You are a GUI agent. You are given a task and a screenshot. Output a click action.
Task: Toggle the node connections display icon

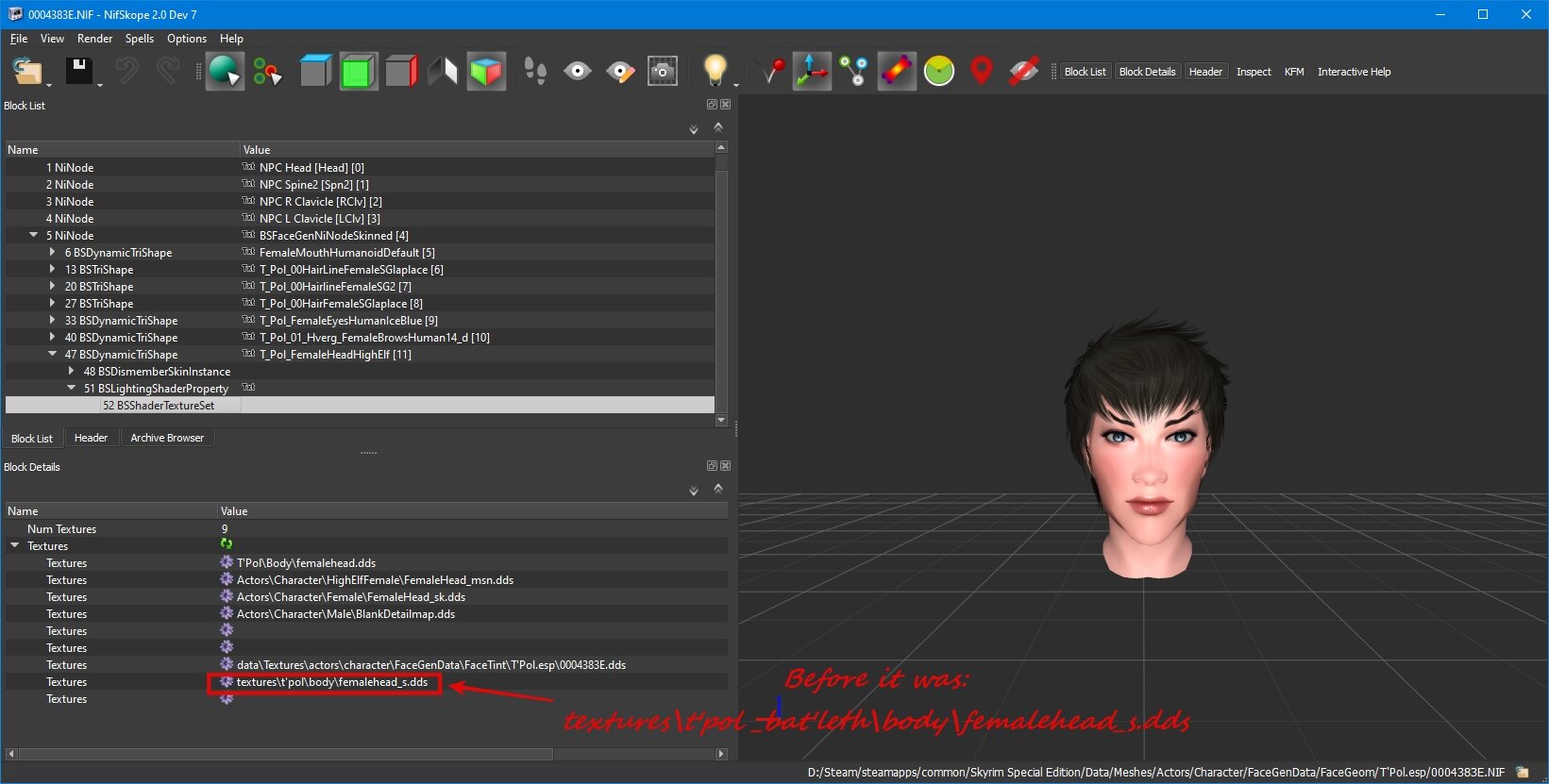point(854,71)
